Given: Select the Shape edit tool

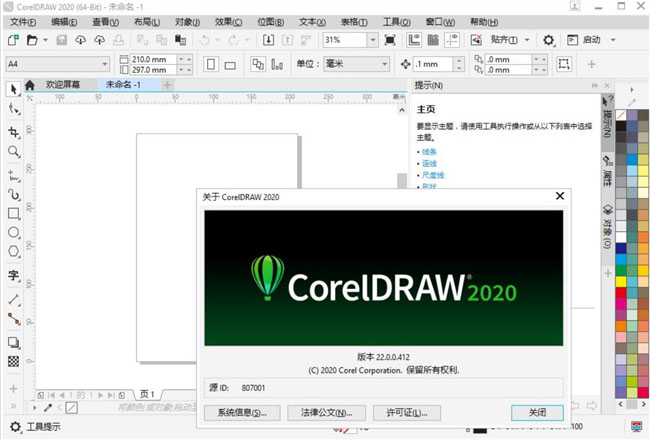Looking at the screenshot, I should 14,109.
